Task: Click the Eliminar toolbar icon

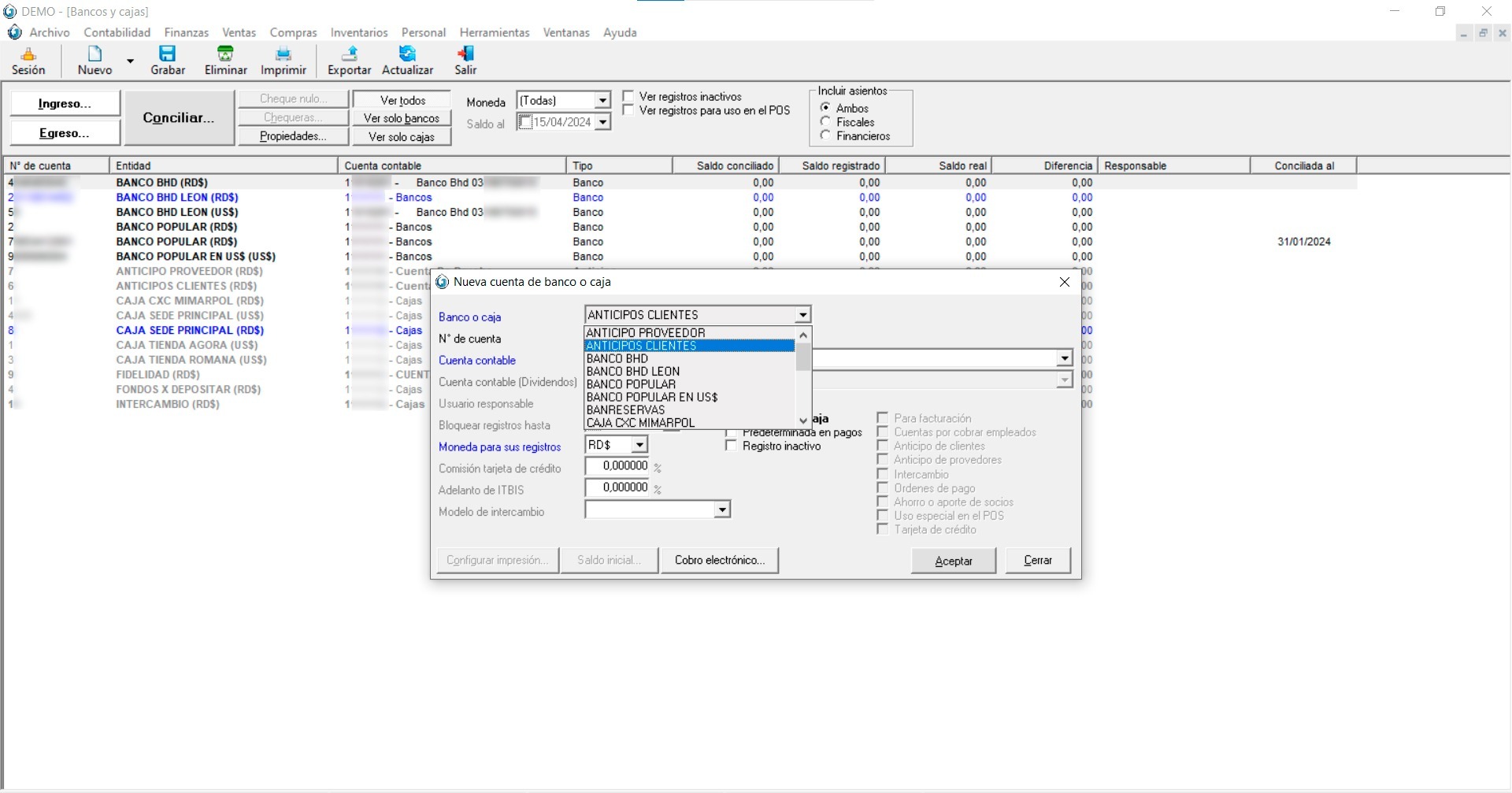Action: (225, 54)
